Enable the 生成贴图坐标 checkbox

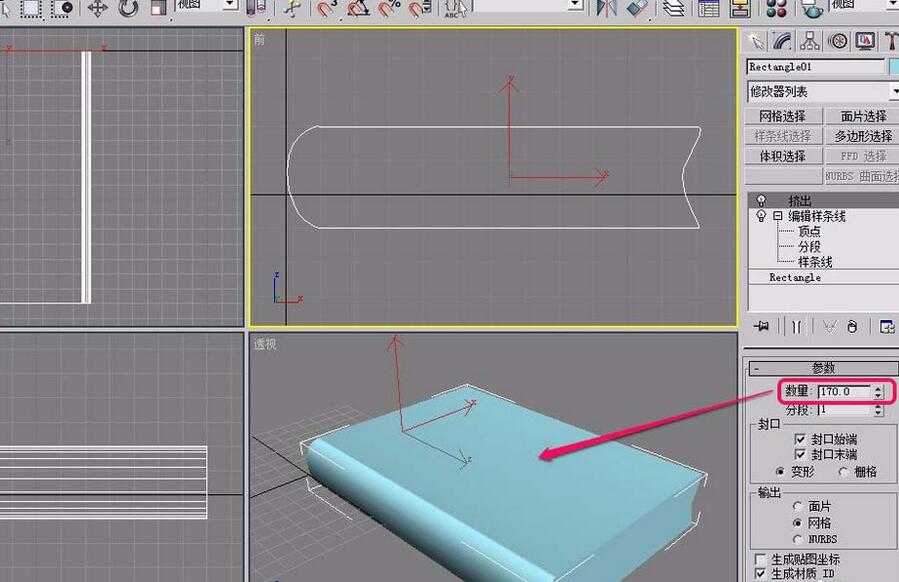pos(758,558)
